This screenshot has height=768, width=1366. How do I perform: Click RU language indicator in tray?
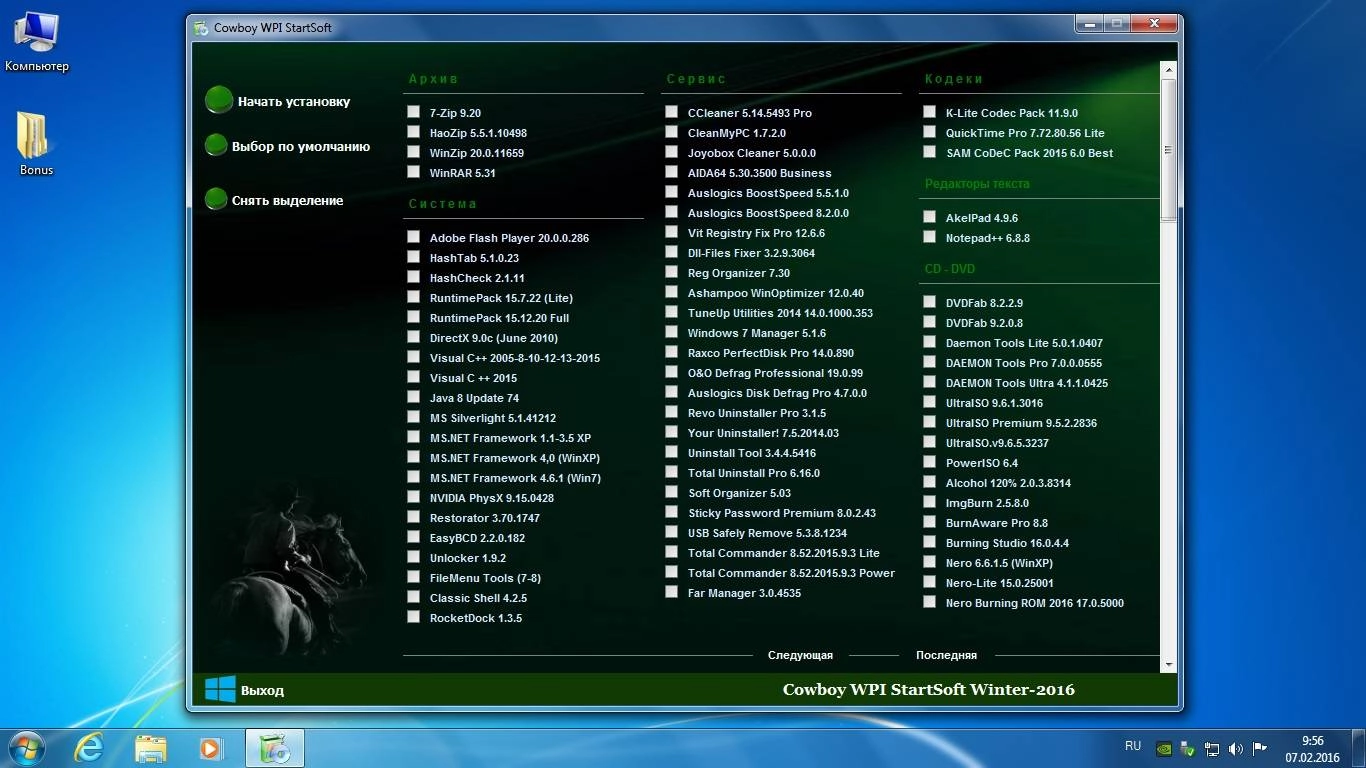[x=1133, y=746]
